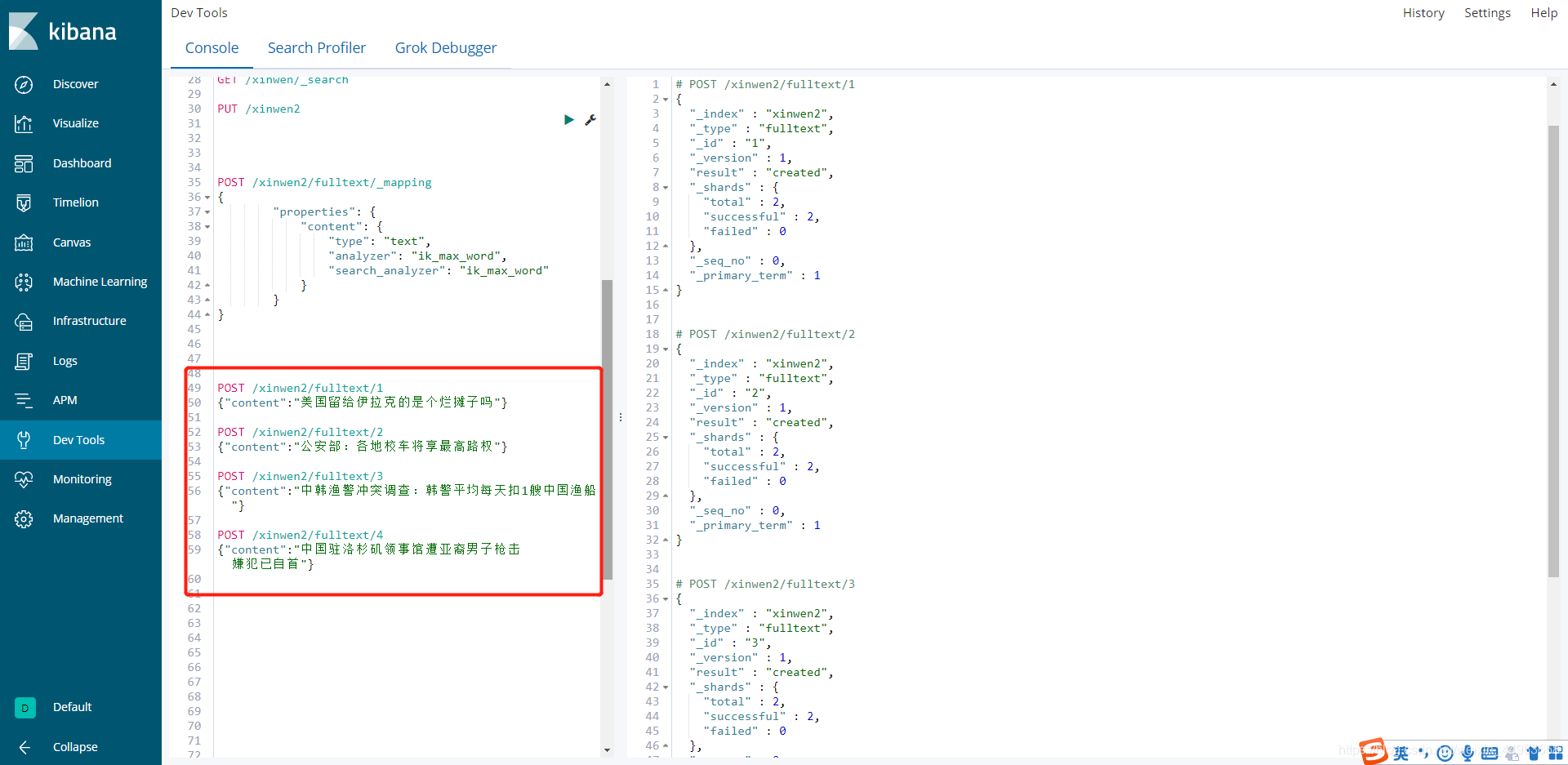
Task: Click the "type": "text" mapping line
Action: coord(380,242)
